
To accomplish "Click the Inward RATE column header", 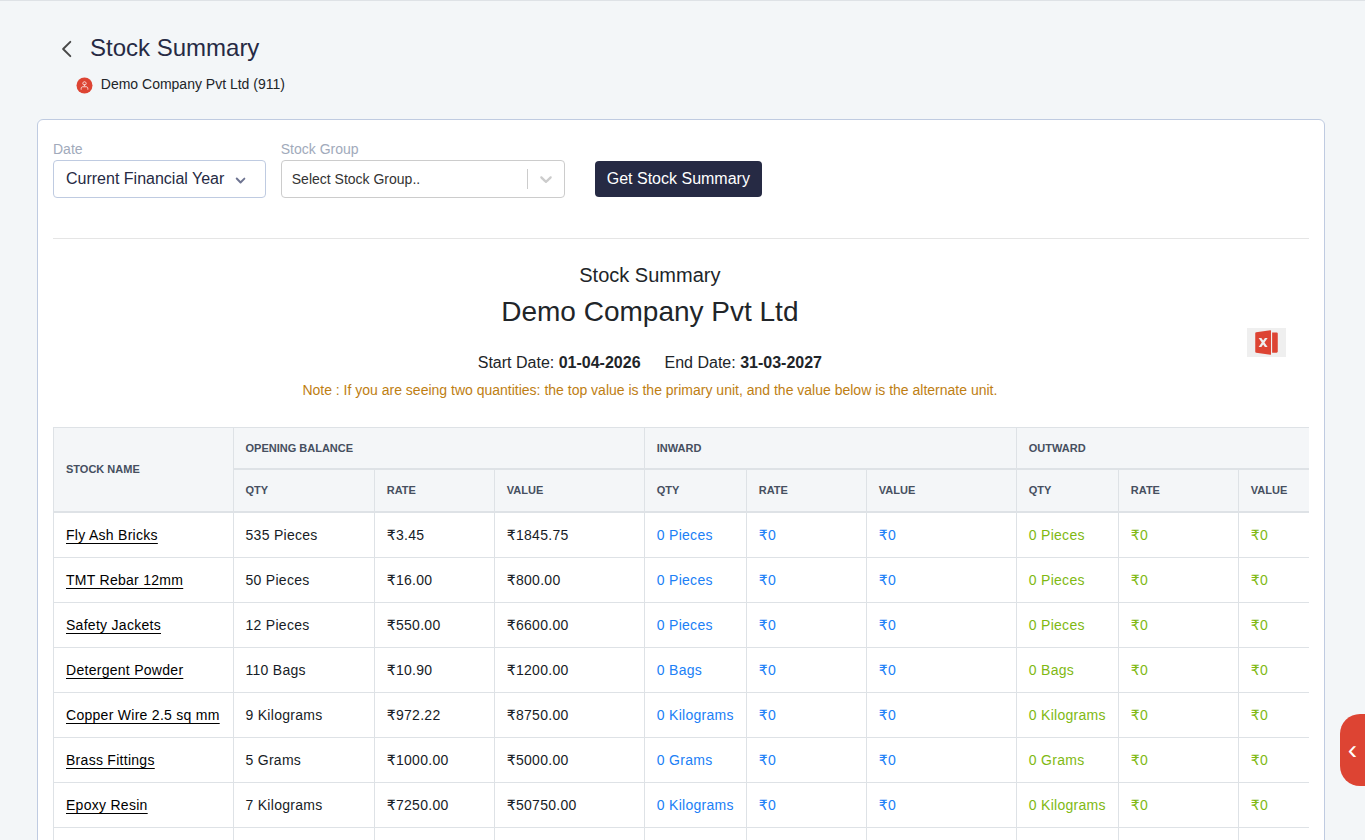I will (x=806, y=490).
